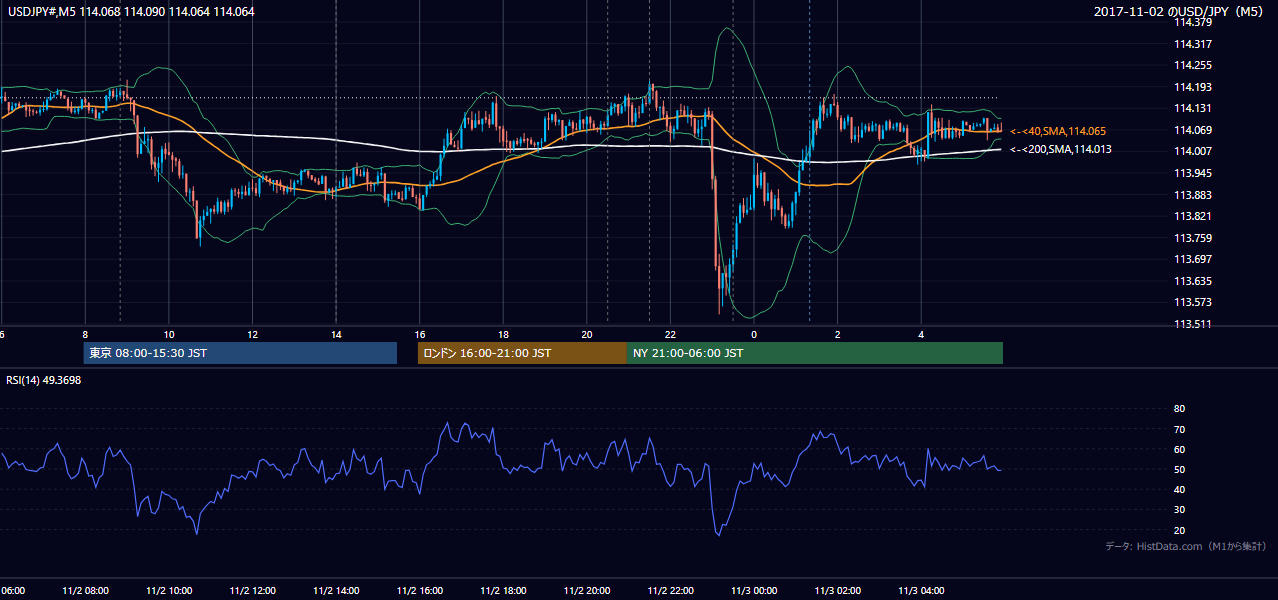Click the orange 40 SMA 114.065 label
This screenshot has height=600, width=1278.
[1058, 131]
